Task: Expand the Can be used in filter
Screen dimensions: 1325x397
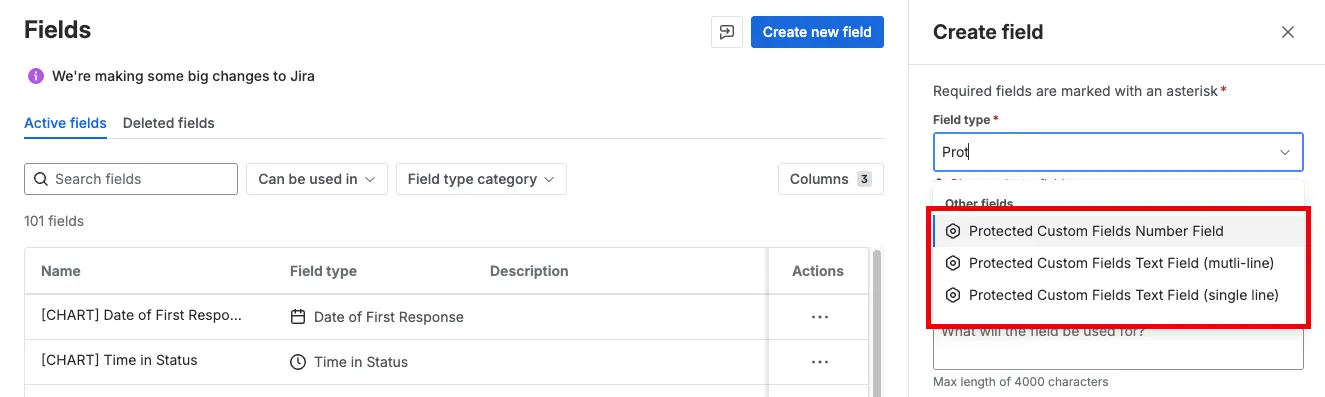Action: (316, 179)
